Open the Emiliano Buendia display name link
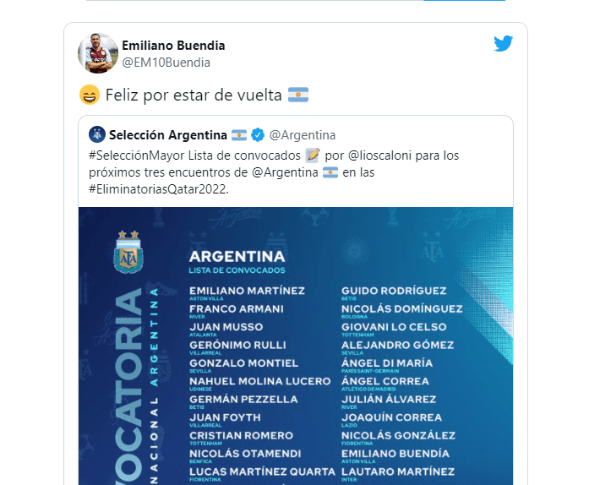 pyautogui.click(x=173, y=45)
